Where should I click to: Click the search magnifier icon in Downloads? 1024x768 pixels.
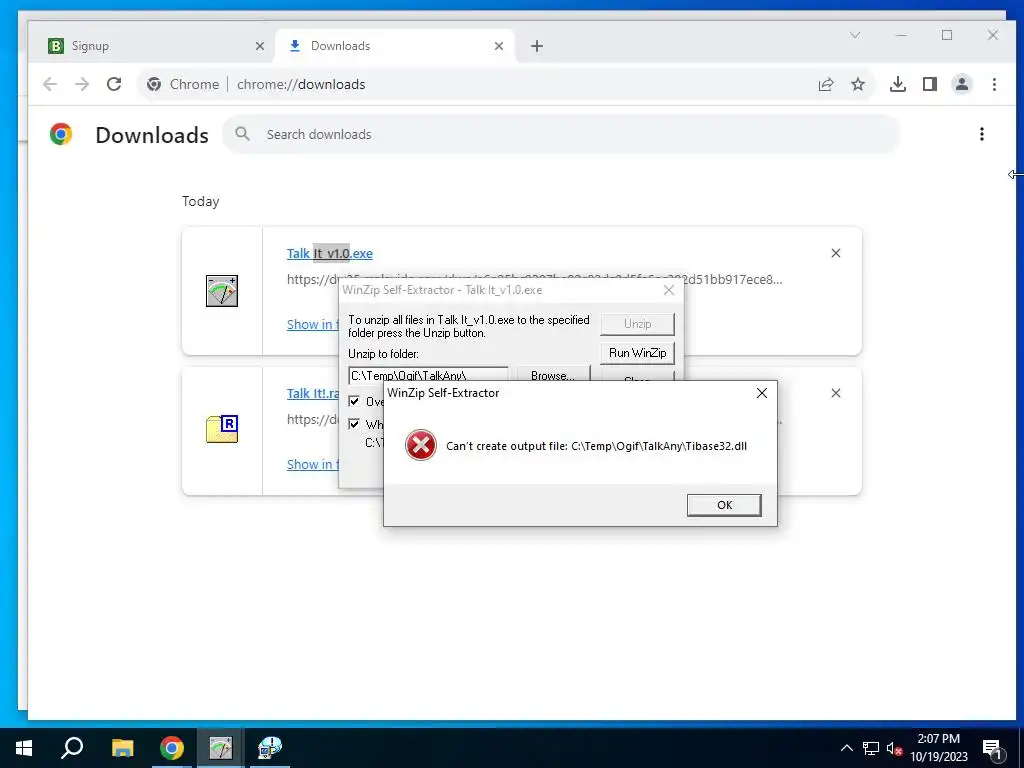[242, 134]
